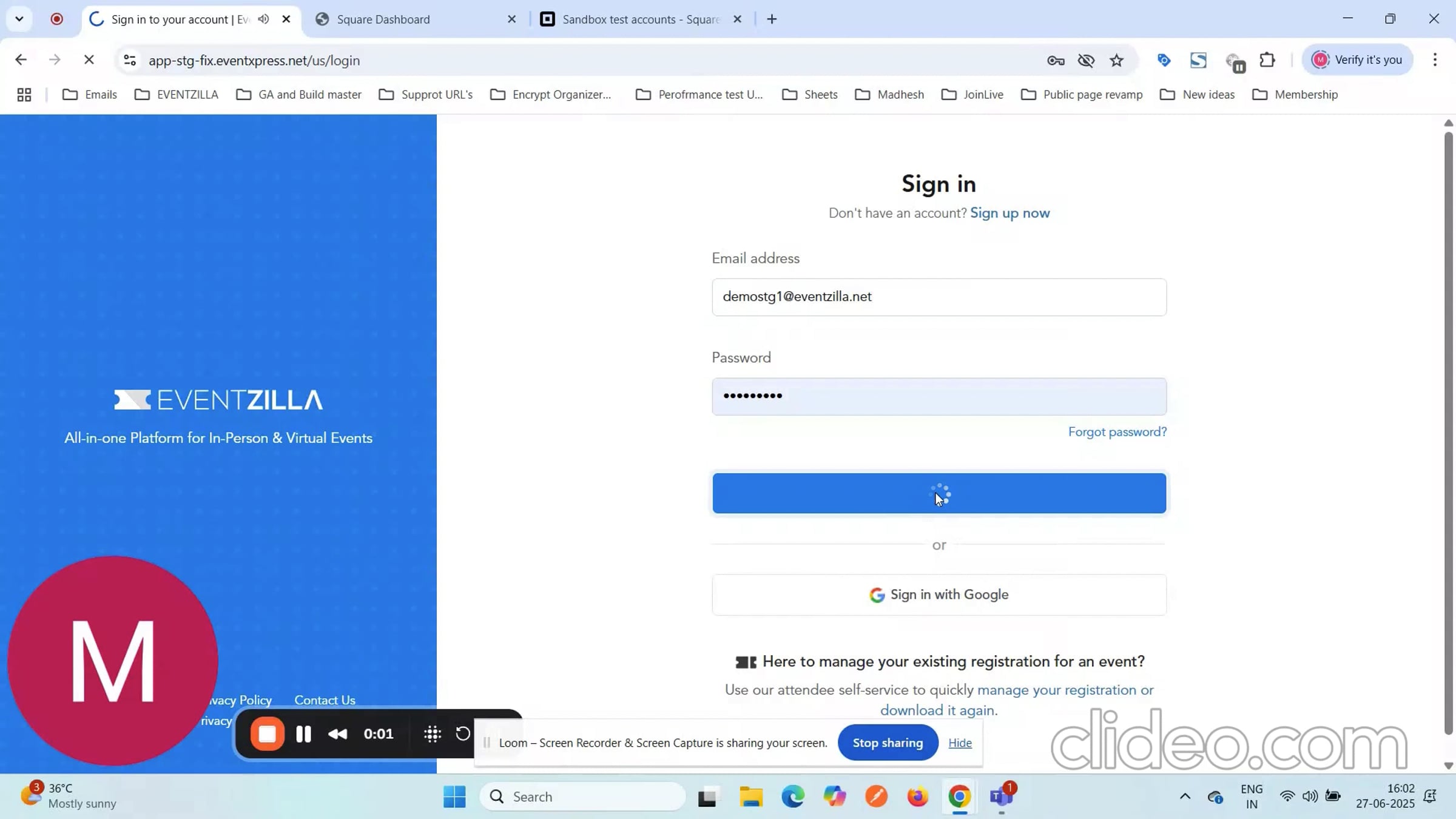The width and height of the screenshot is (1456, 819).
Task: Click the Sign up now link
Action: coord(1009,213)
